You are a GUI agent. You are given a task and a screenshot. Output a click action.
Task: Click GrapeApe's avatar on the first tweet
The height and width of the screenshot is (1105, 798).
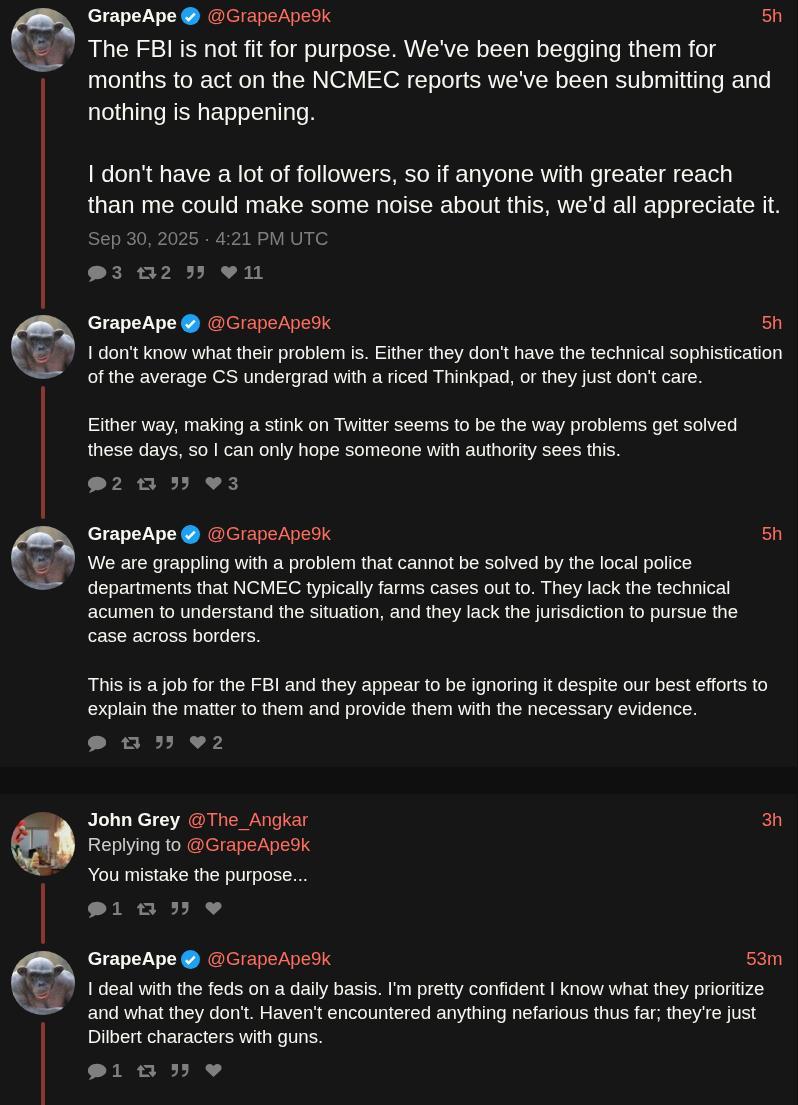click(x=43, y=40)
